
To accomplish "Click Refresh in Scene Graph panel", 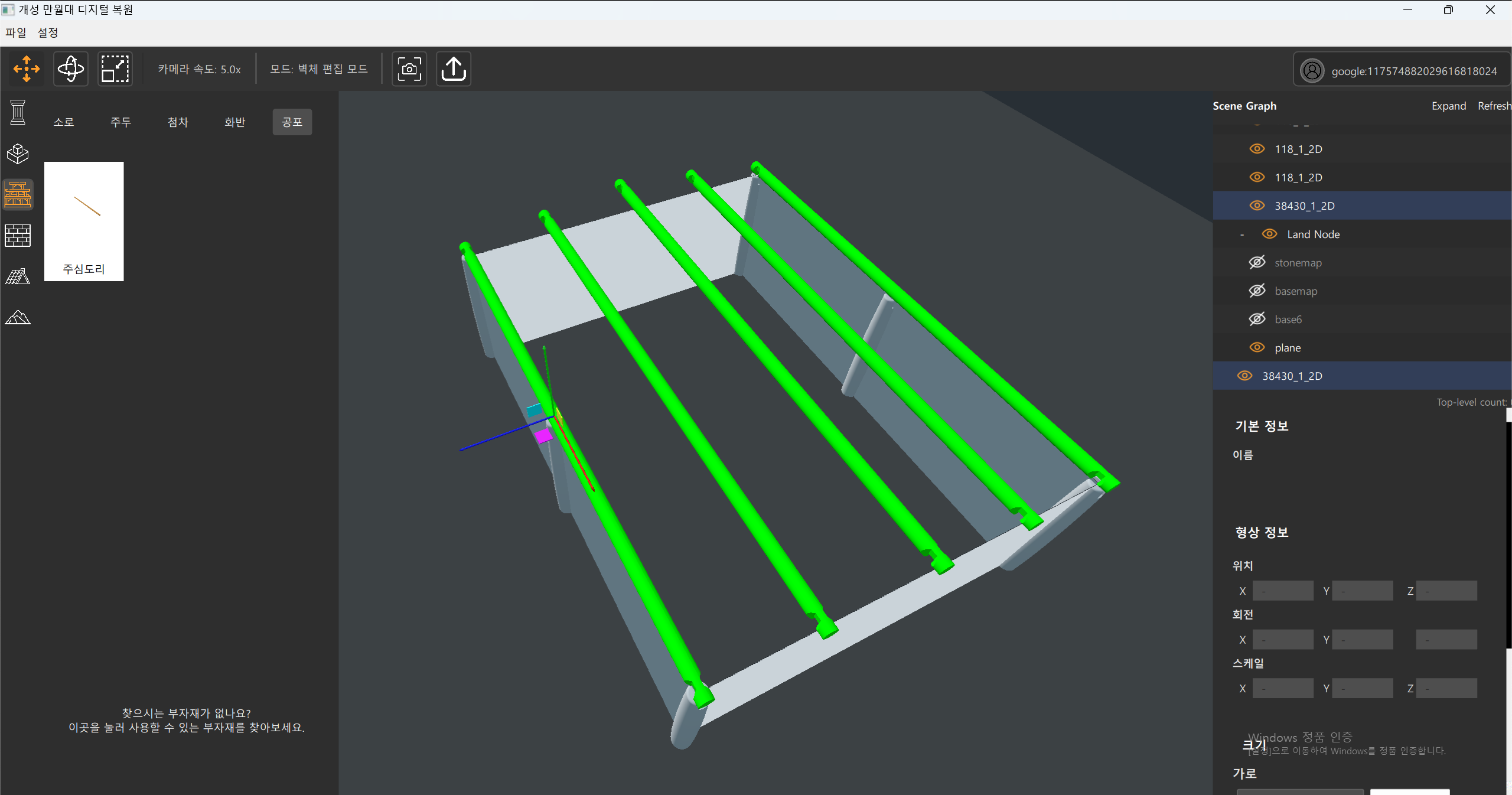I will 1494,106.
